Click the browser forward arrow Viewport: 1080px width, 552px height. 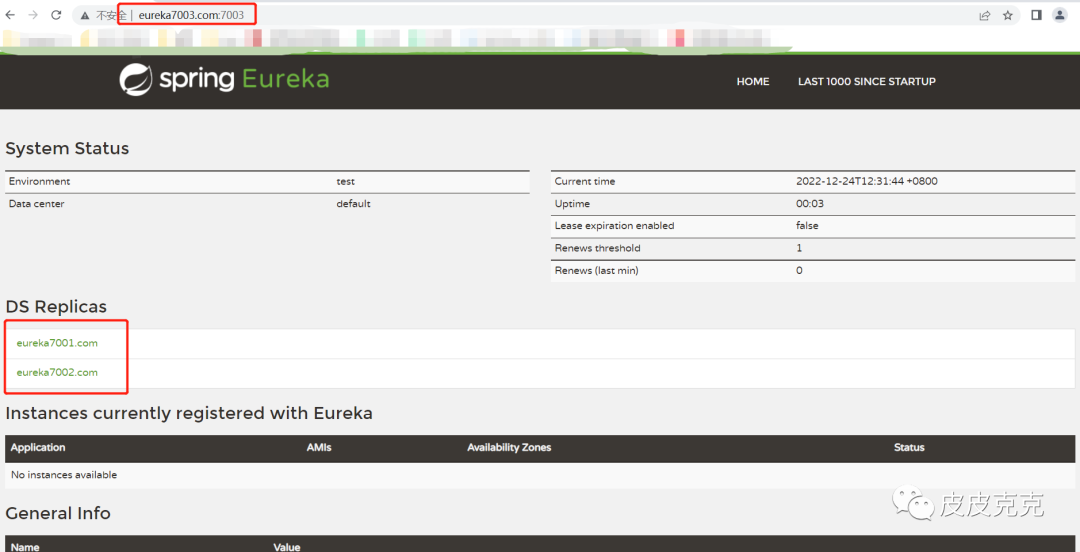pyautogui.click(x=33, y=15)
